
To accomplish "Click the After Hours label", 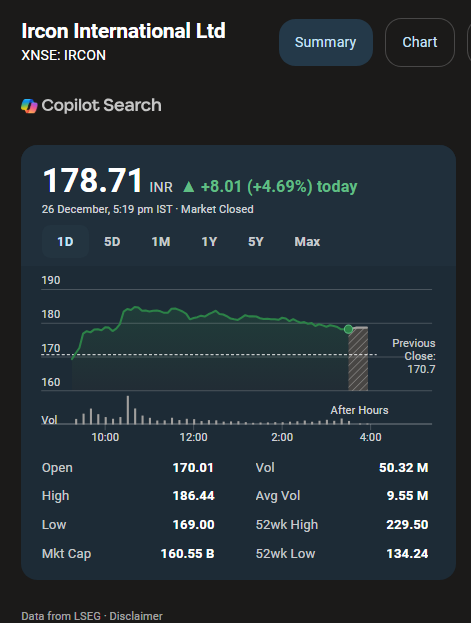I will tap(359, 410).
